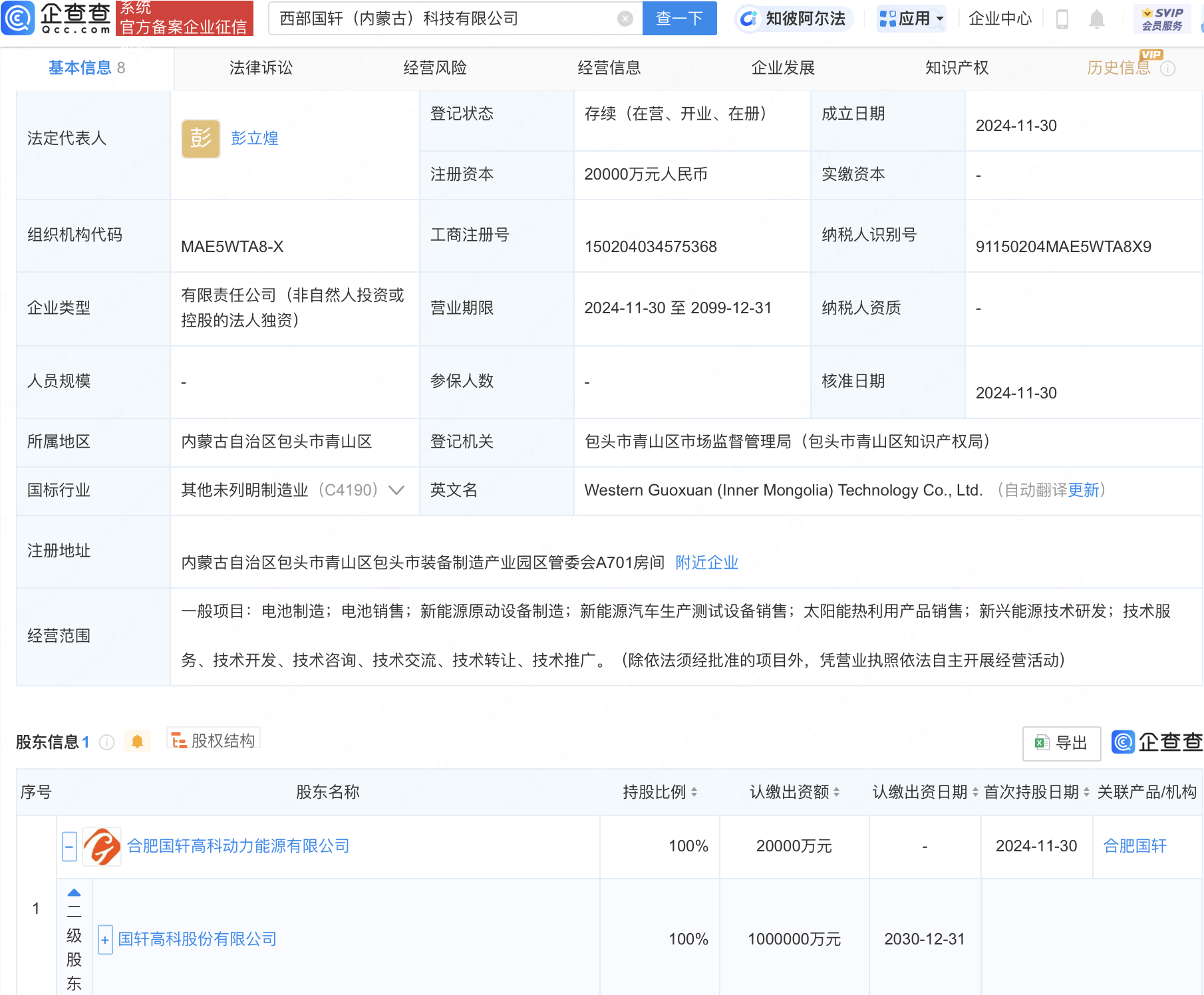Open the mobile phone icon in header

point(1062,19)
